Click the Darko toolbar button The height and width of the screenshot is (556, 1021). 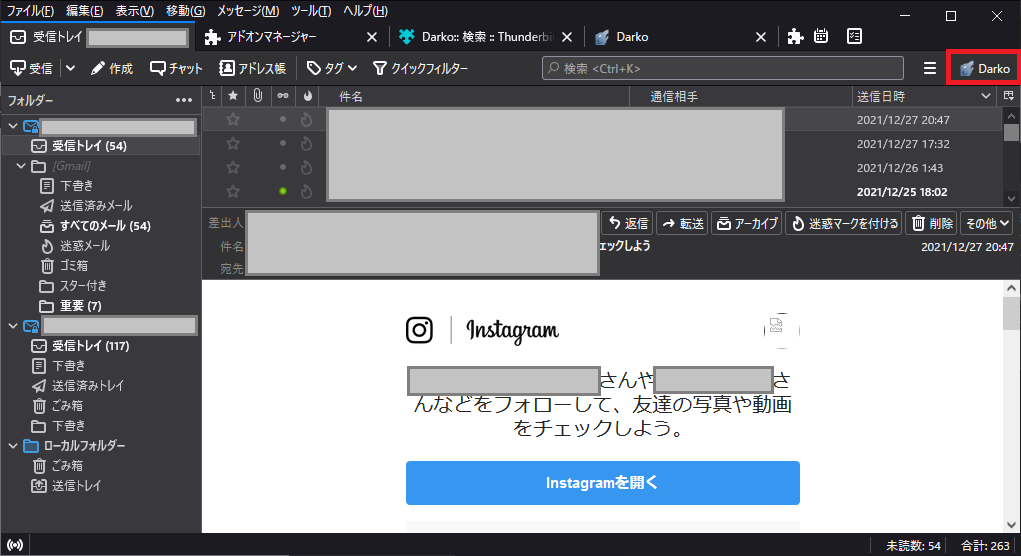tap(984, 68)
